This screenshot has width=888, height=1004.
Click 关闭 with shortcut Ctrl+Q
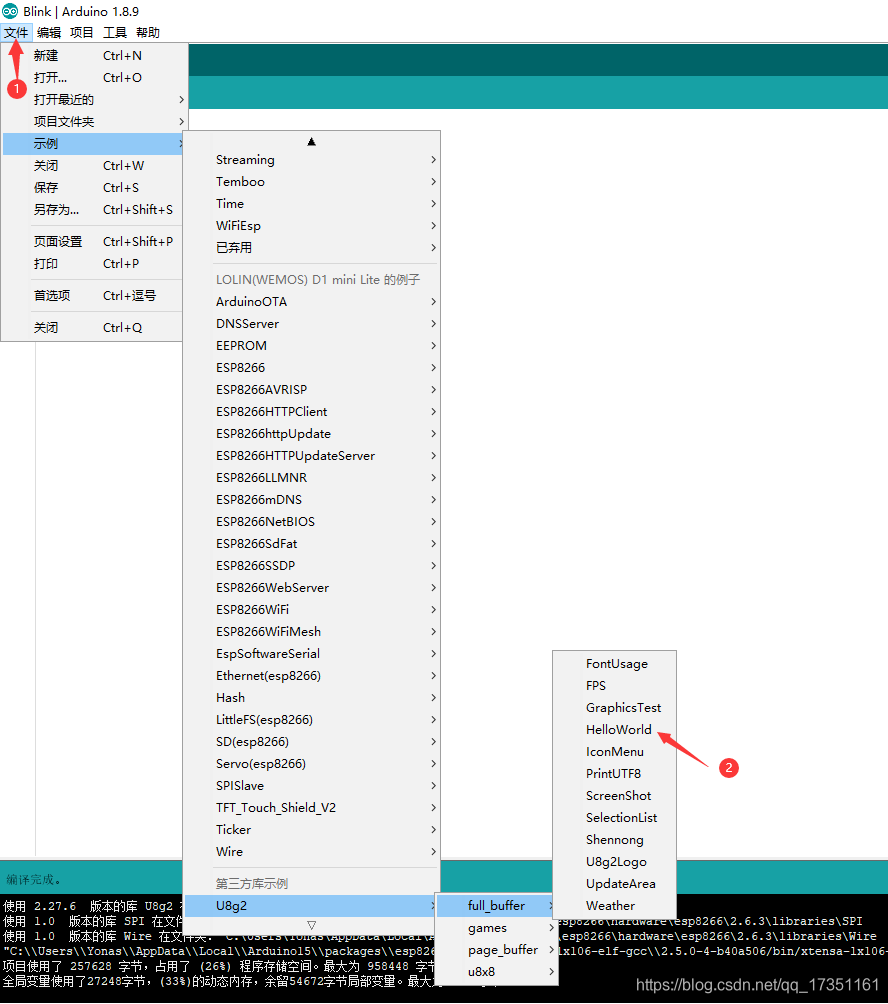(x=95, y=328)
